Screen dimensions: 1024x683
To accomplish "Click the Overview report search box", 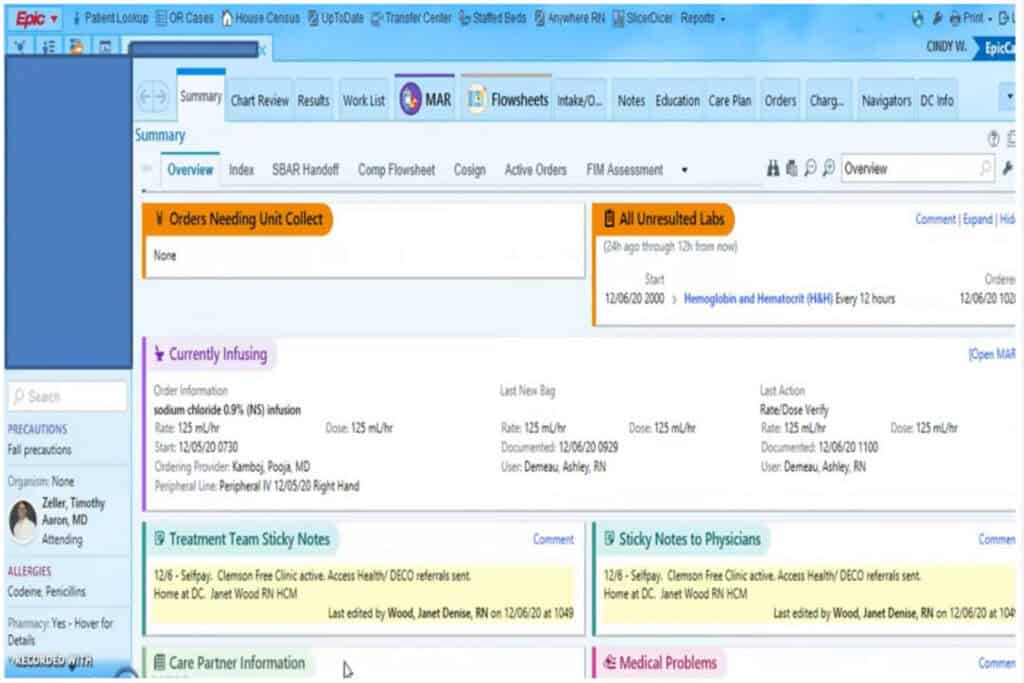I will [x=908, y=169].
